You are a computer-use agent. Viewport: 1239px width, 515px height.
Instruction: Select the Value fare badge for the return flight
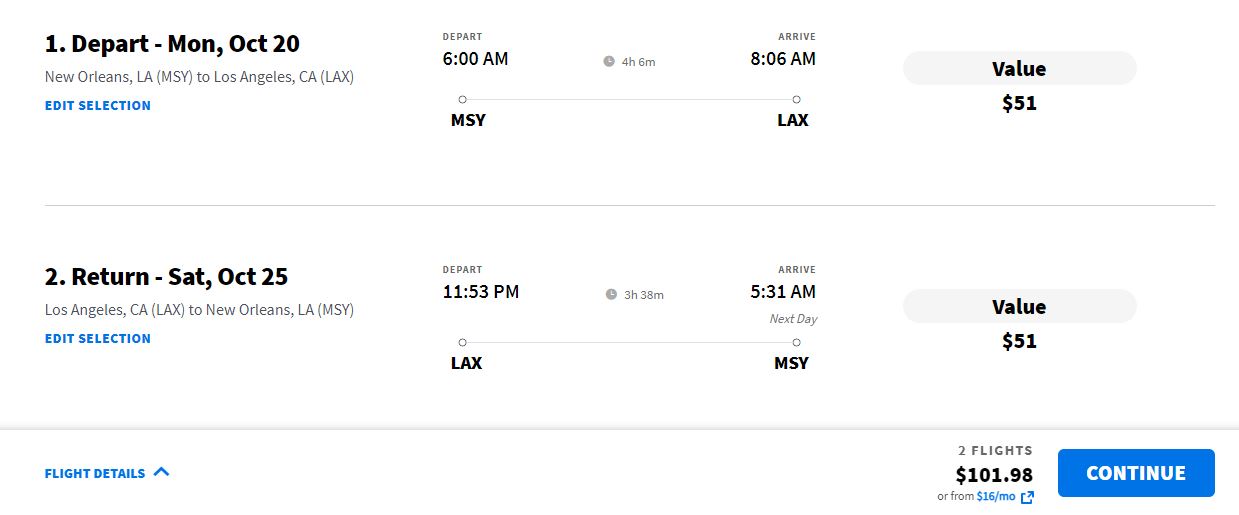pyautogui.click(x=1019, y=306)
